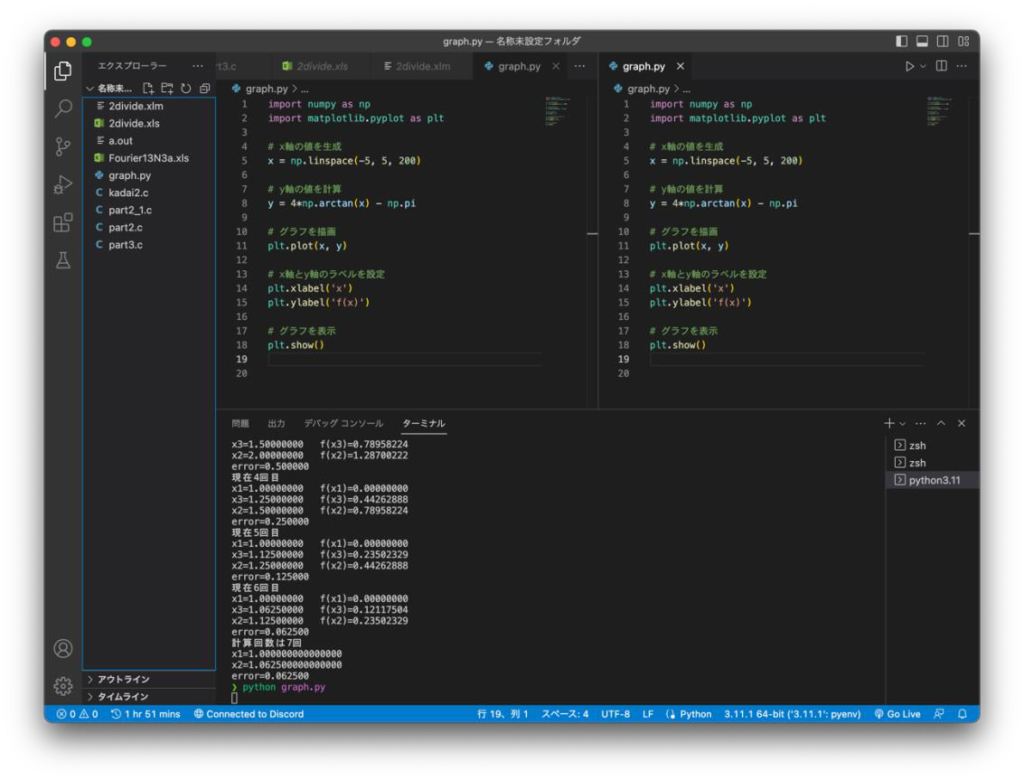Click the Manage gear icon
Screen dimensions: 1024x781
[x=63, y=686]
